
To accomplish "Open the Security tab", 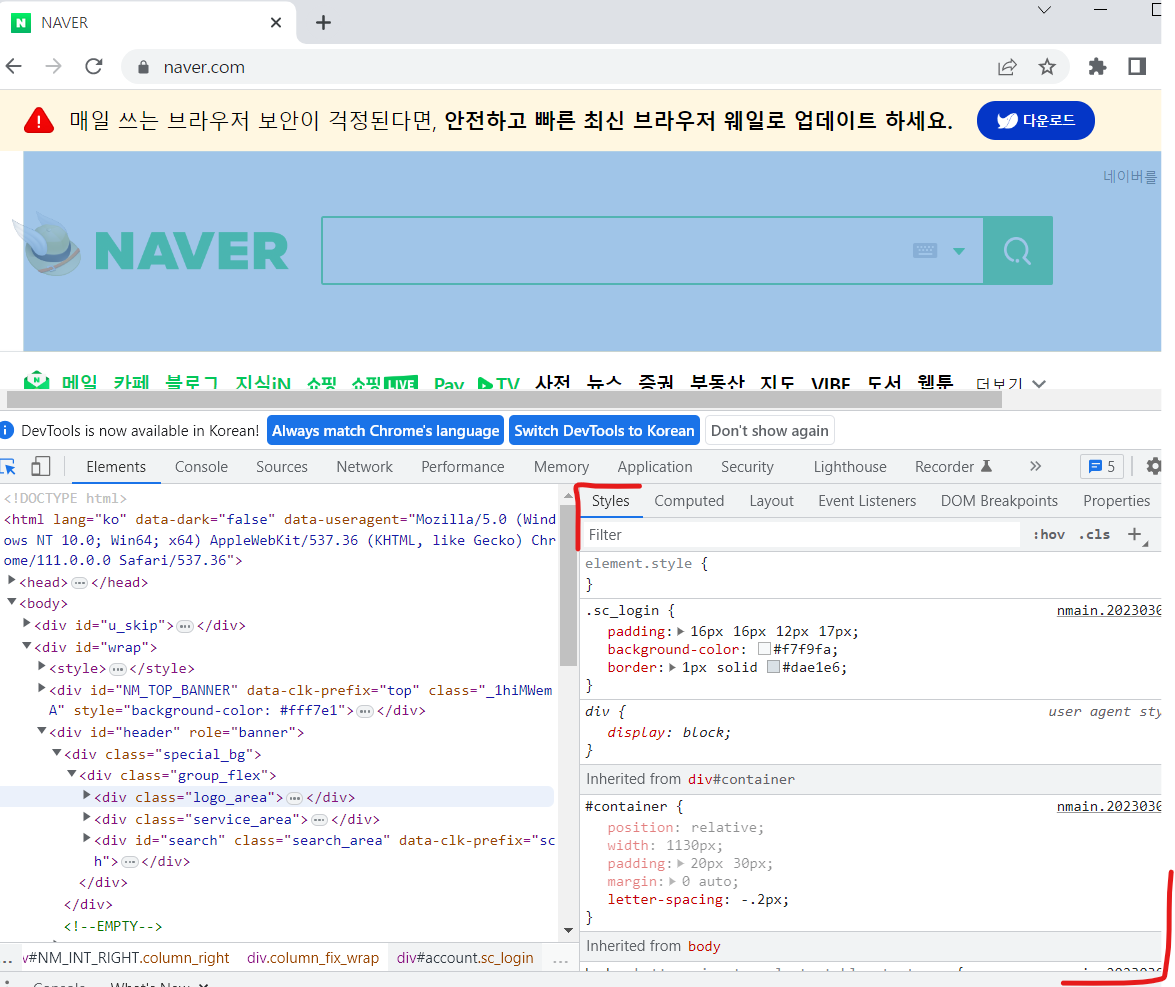I will (x=747, y=467).
